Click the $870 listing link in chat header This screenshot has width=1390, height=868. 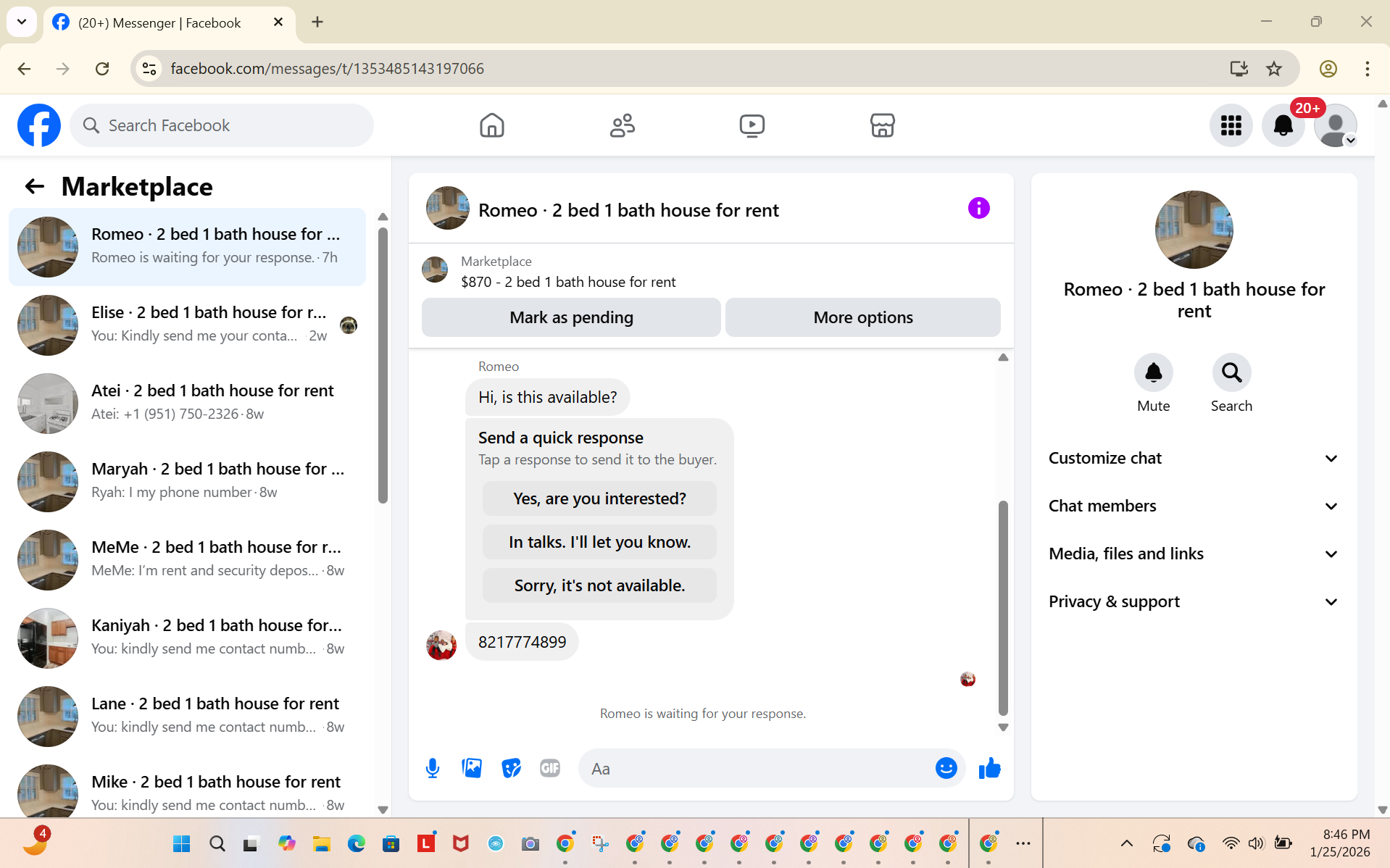pos(568,282)
